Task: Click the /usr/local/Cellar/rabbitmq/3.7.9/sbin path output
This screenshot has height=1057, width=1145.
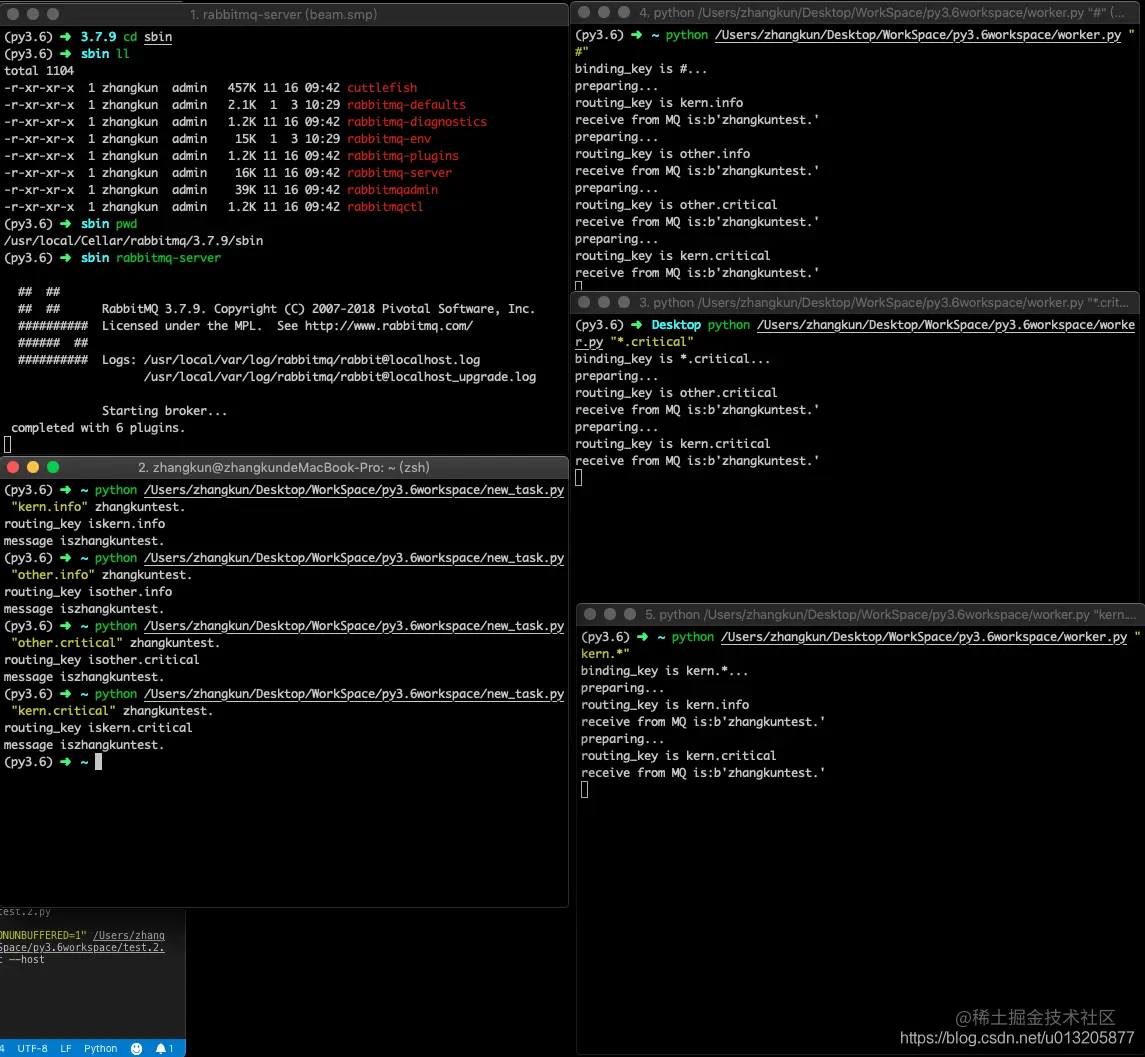Action: (x=134, y=241)
